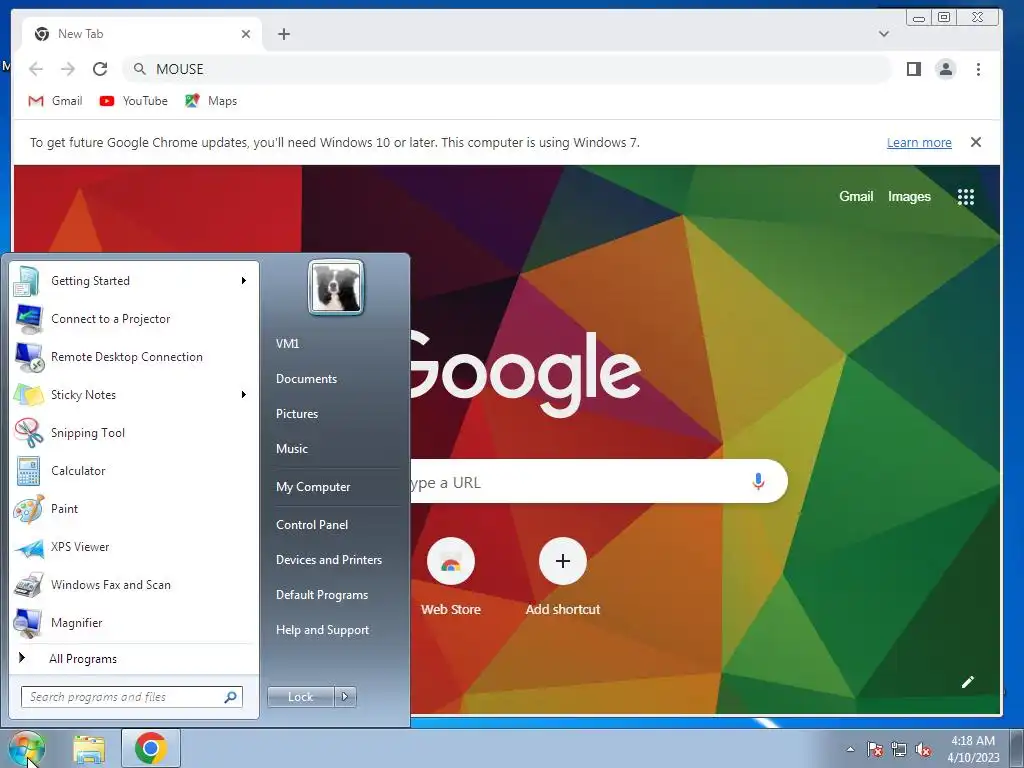Expand the Getting Started submenu arrow
This screenshot has height=768, width=1024.
point(244,281)
